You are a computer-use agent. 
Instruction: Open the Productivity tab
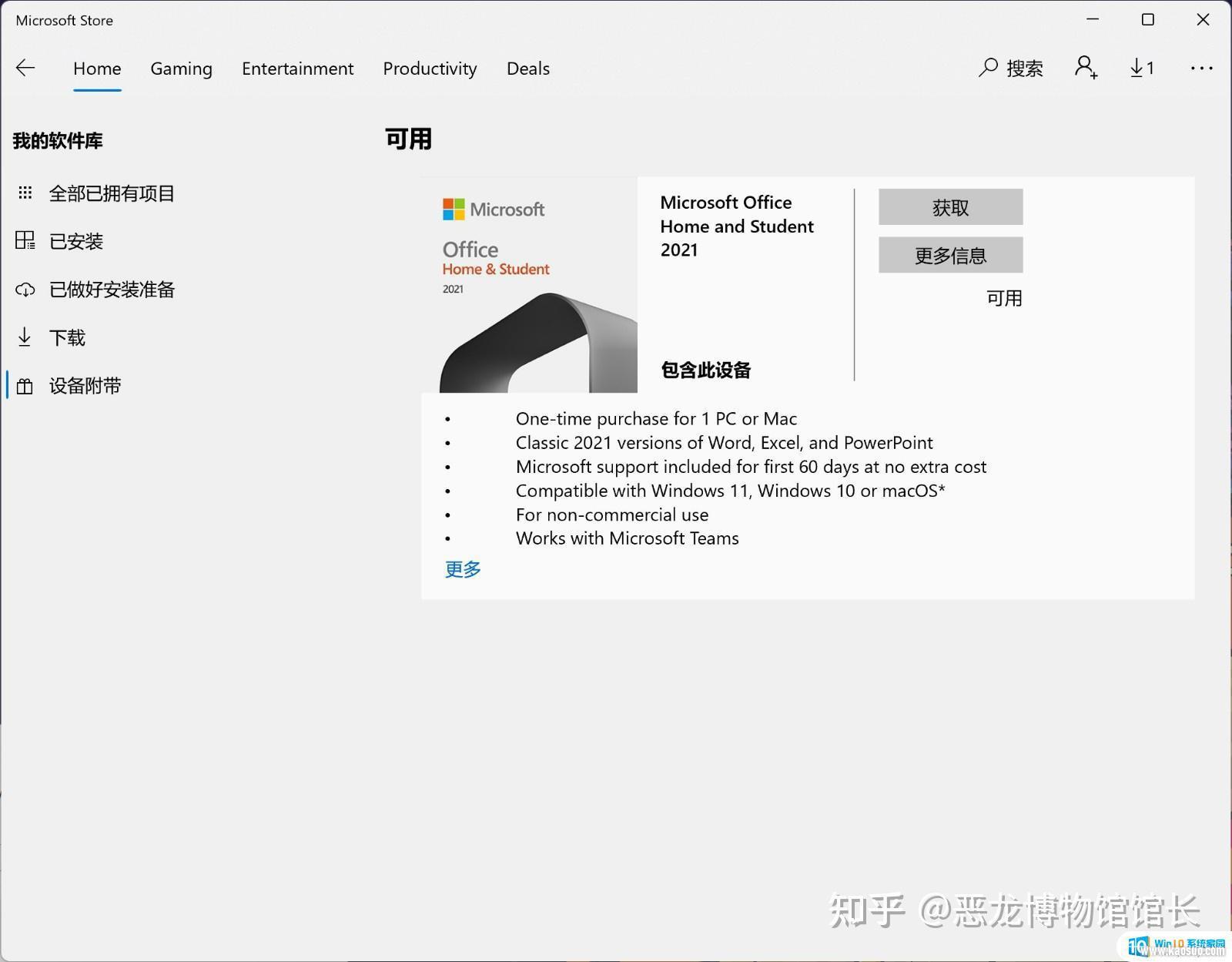(430, 69)
